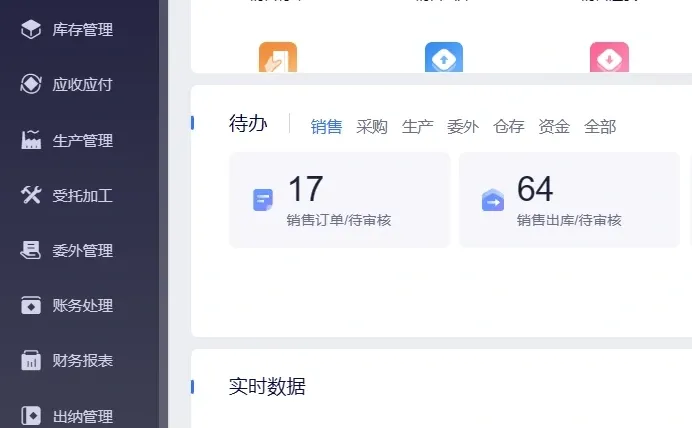The width and height of the screenshot is (692, 428).
Task: Click the 应收应付 icon in sidebar
Action: tap(31, 84)
